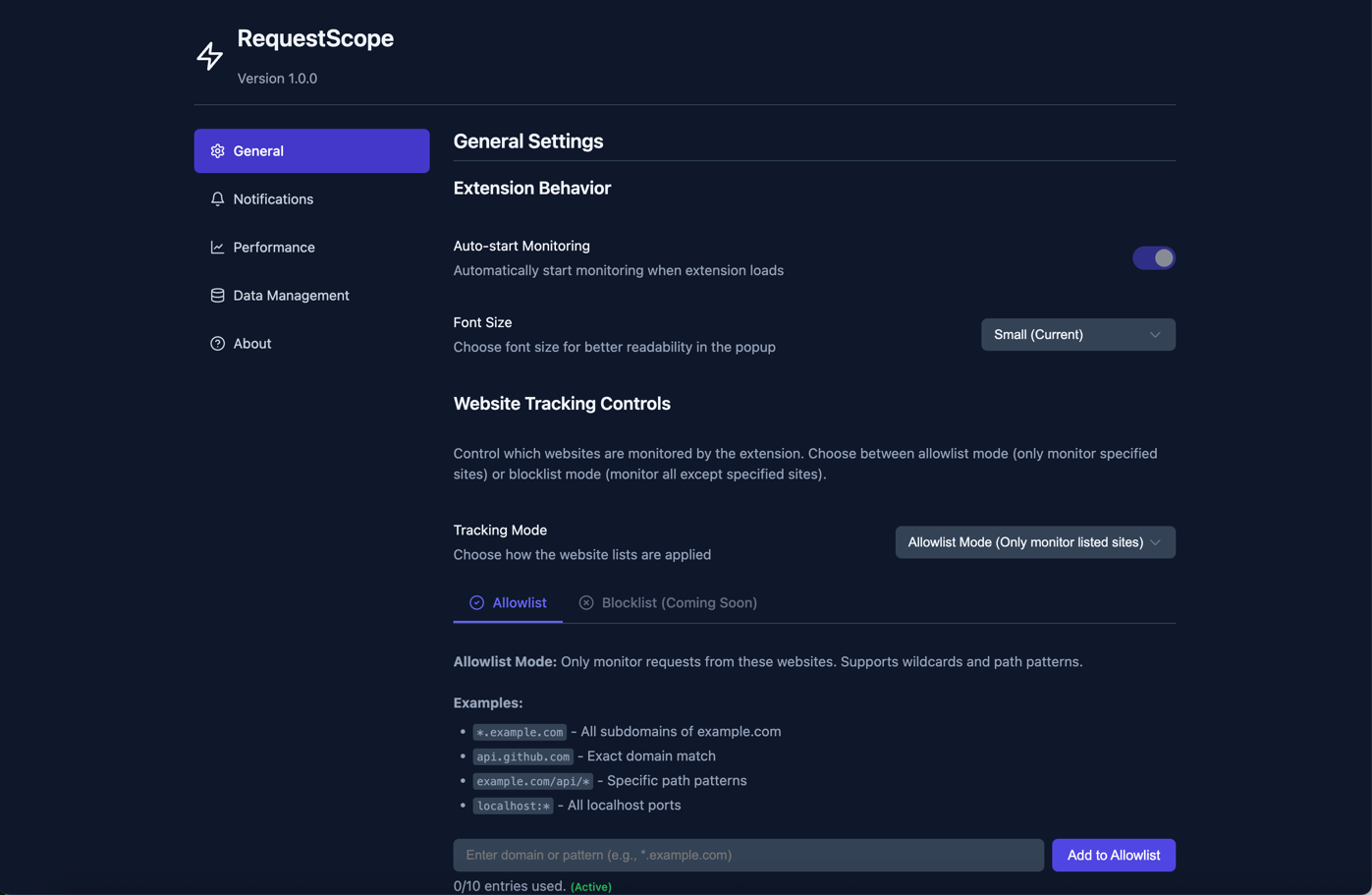The height and width of the screenshot is (895, 1372).
Task: Click the chart icon beside Performance
Action: [x=217, y=247]
